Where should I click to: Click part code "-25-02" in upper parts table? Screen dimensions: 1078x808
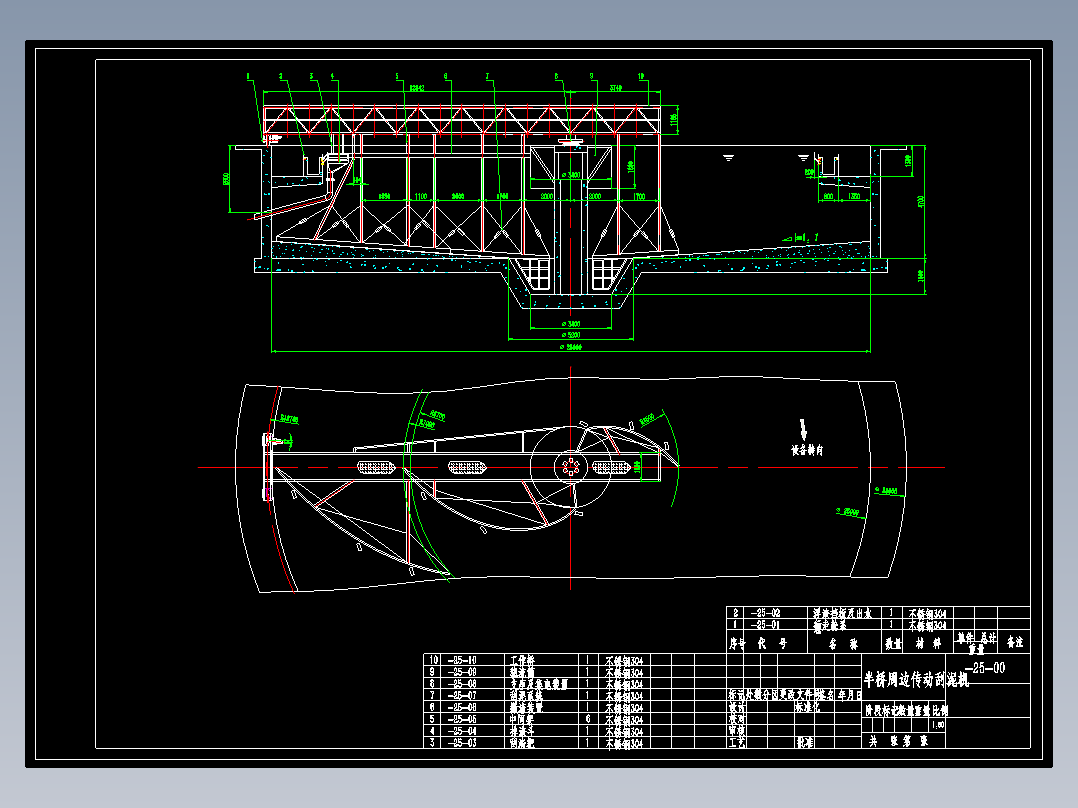(x=765, y=613)
